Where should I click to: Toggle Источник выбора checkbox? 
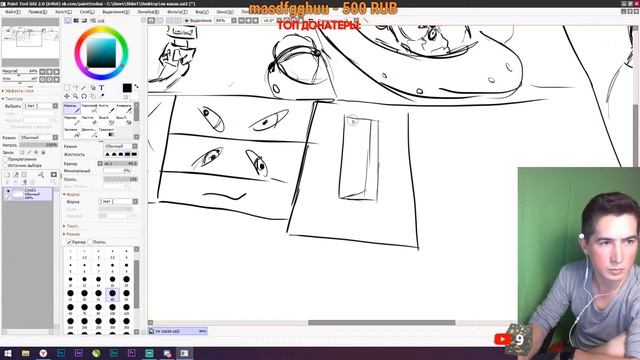6,165
